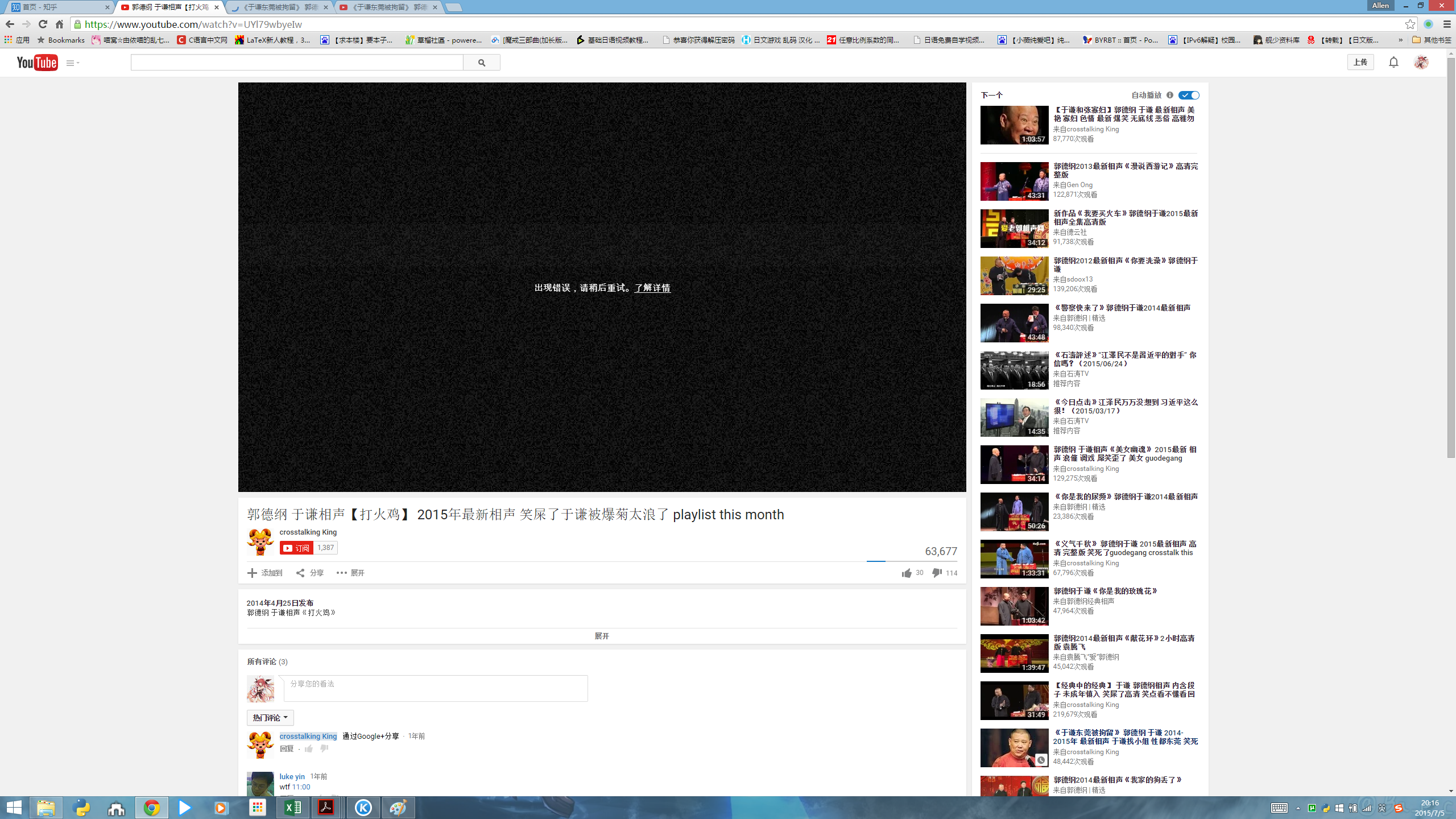
Task: Open the notifications bell
Action: pyautogui.click(x=1393, y=62)
